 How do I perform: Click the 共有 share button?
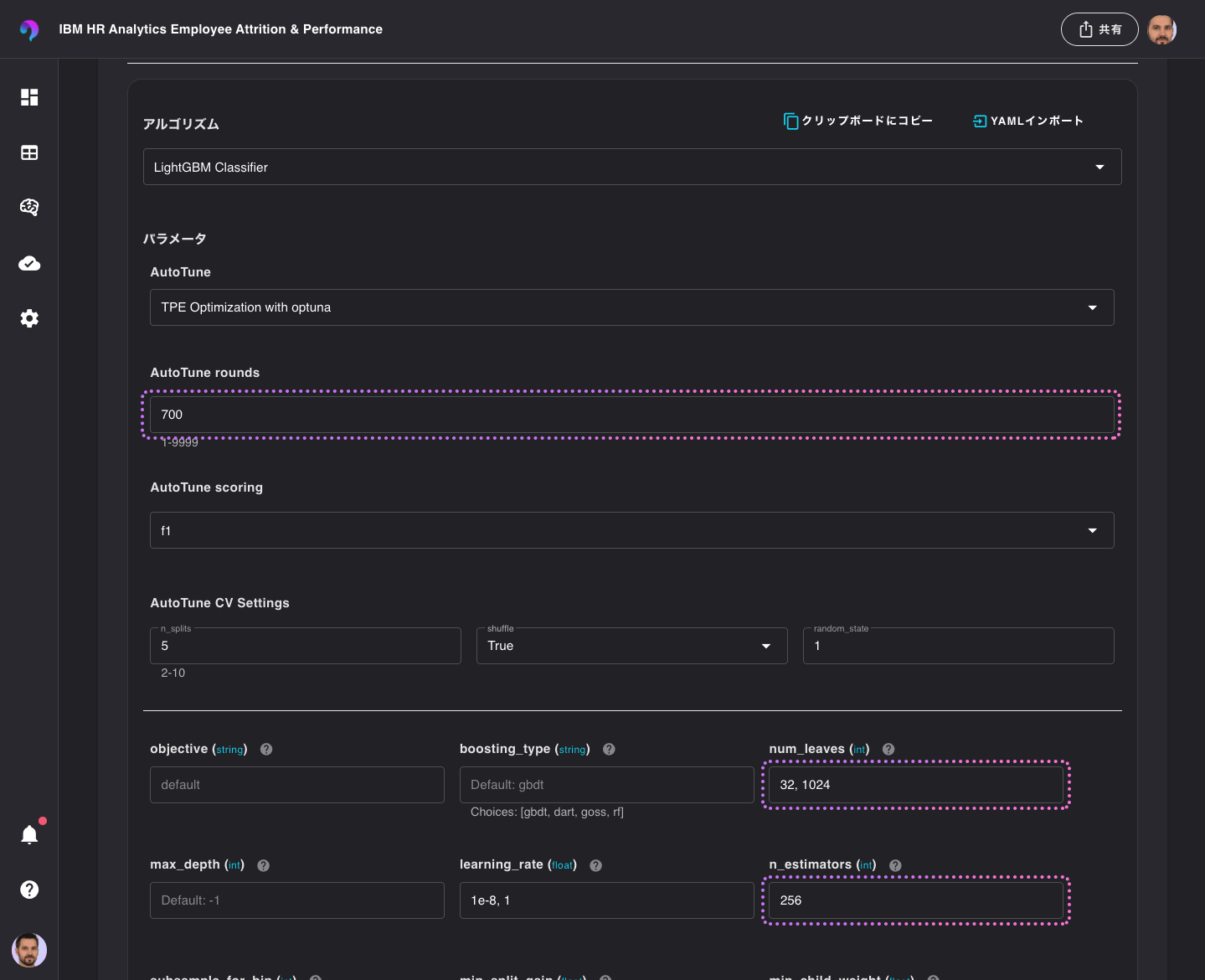[x=1099, y=28]
